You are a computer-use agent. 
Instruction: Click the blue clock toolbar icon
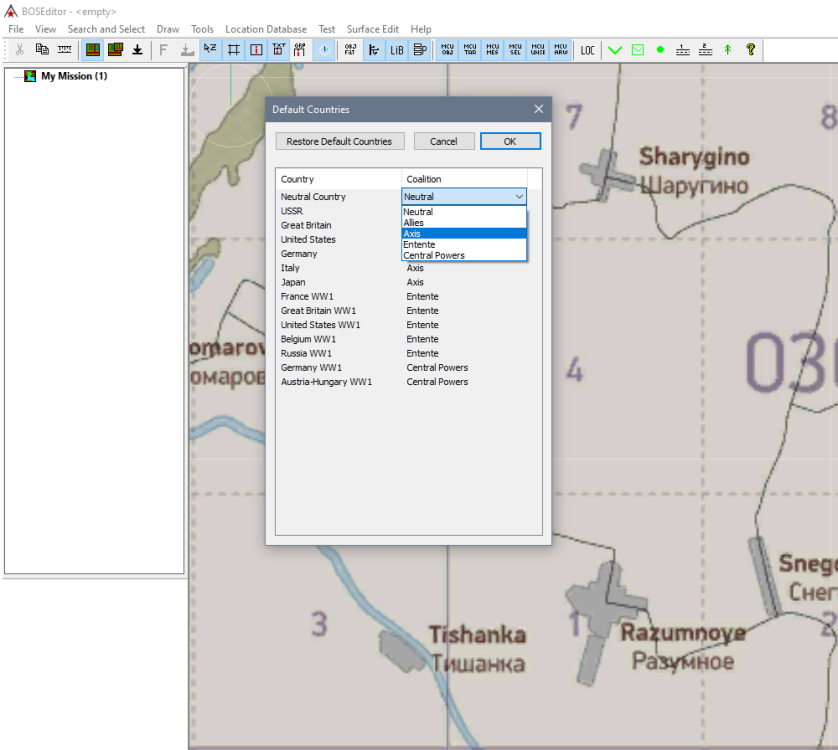point(324,49)
